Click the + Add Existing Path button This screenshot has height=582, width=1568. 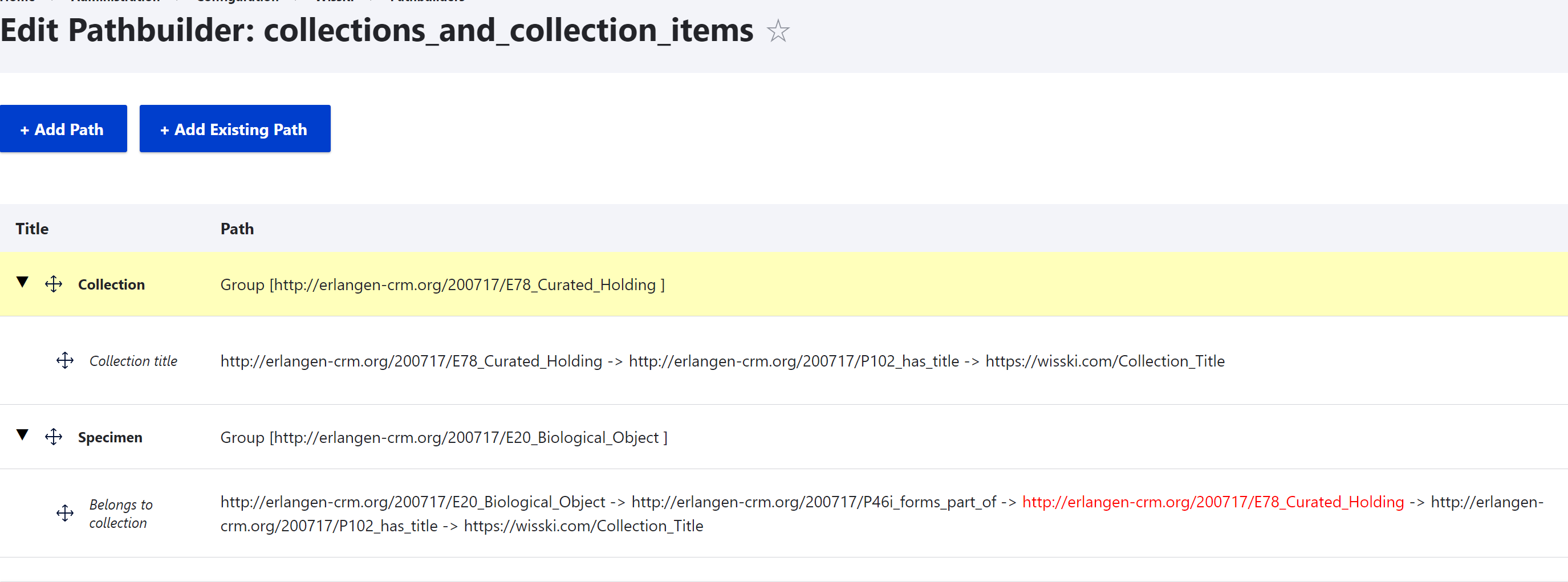click(235, 128)
